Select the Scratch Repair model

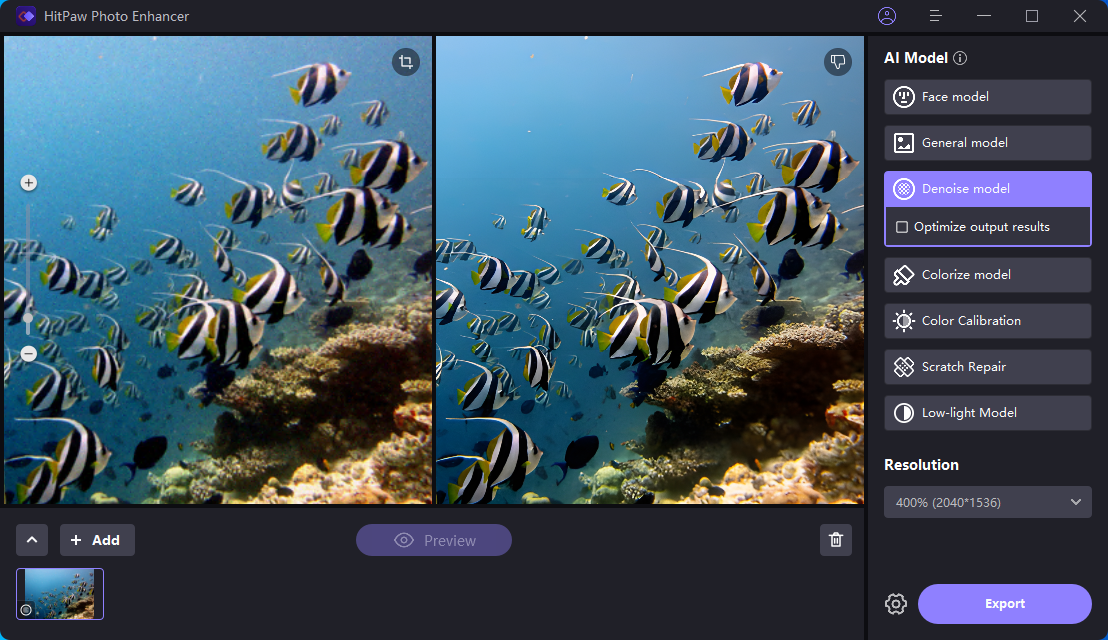pyautogui.click(x=987, y=366)
